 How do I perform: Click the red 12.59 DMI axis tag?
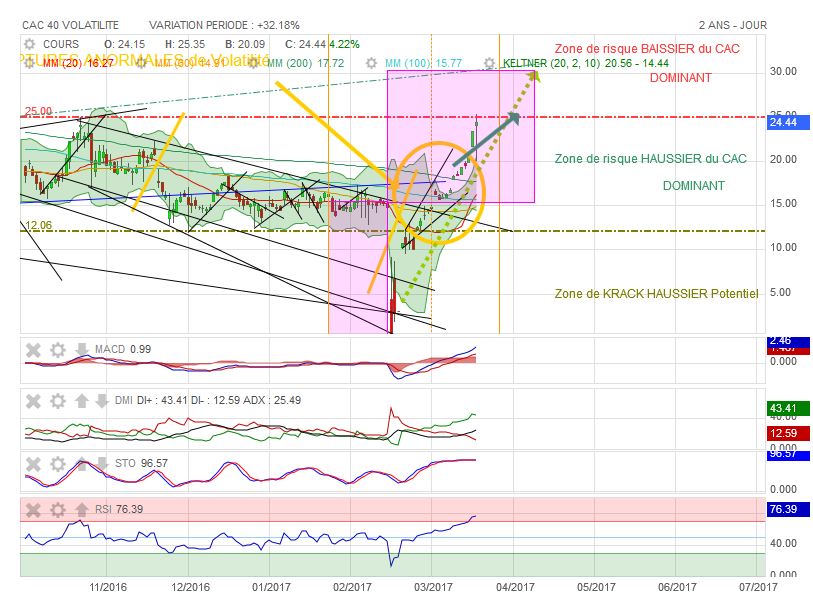tap(788, 433)
